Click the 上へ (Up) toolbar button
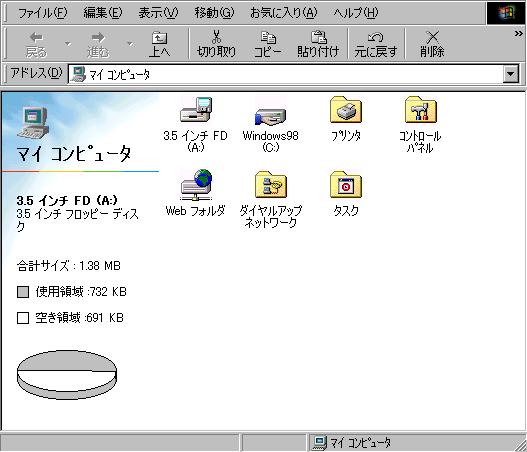Image resolution: width=527 pixels, height=452 pixels. [x=160, y=44]
